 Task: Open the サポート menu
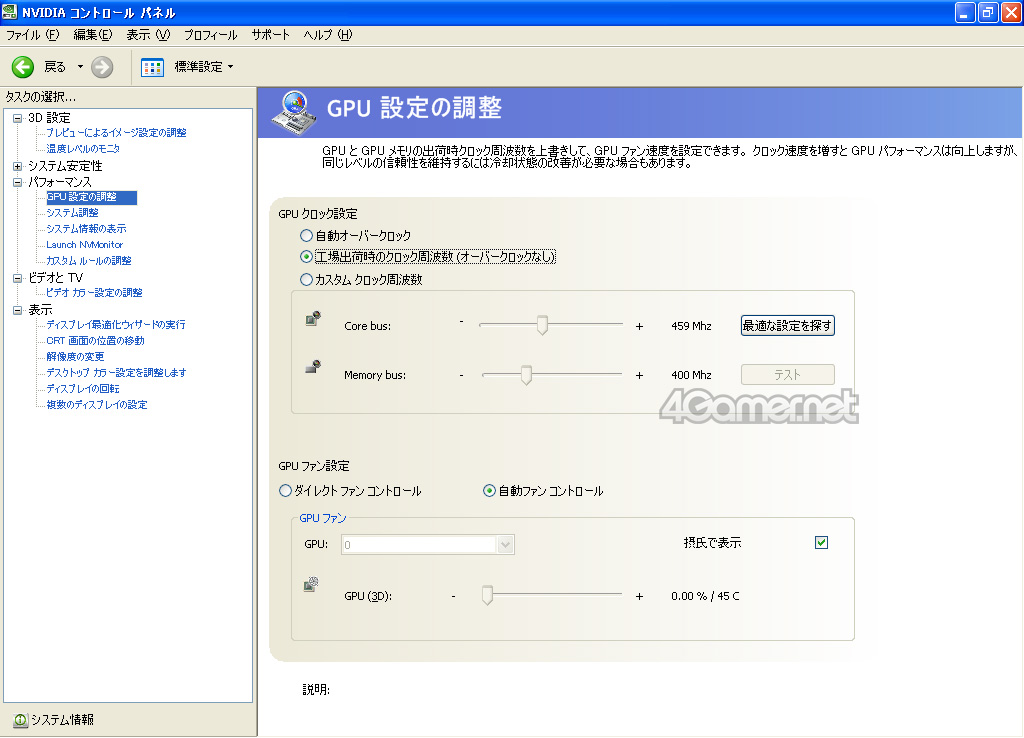[x=270, y=35]
